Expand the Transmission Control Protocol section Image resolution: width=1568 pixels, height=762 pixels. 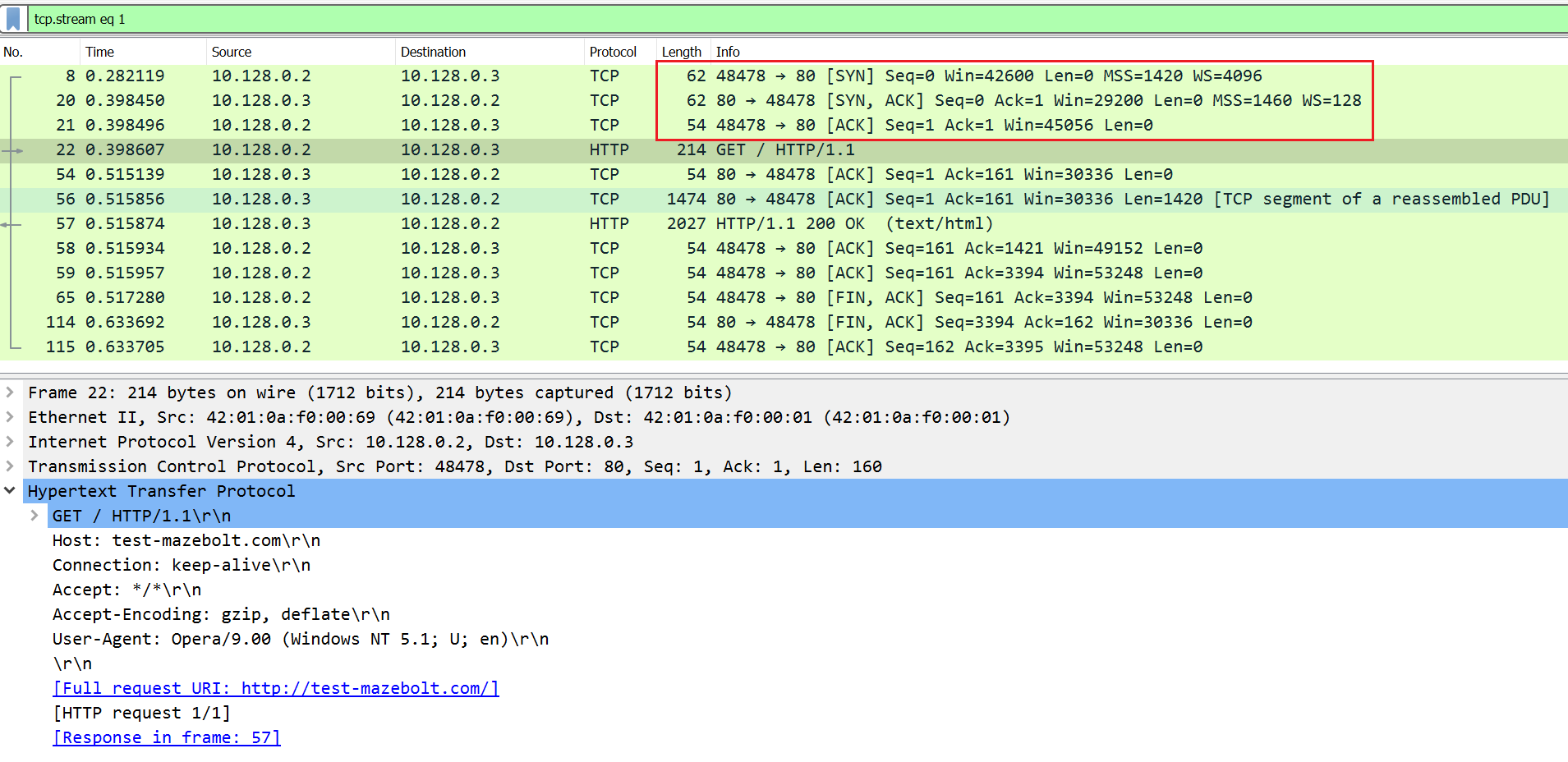pos(10,466)
